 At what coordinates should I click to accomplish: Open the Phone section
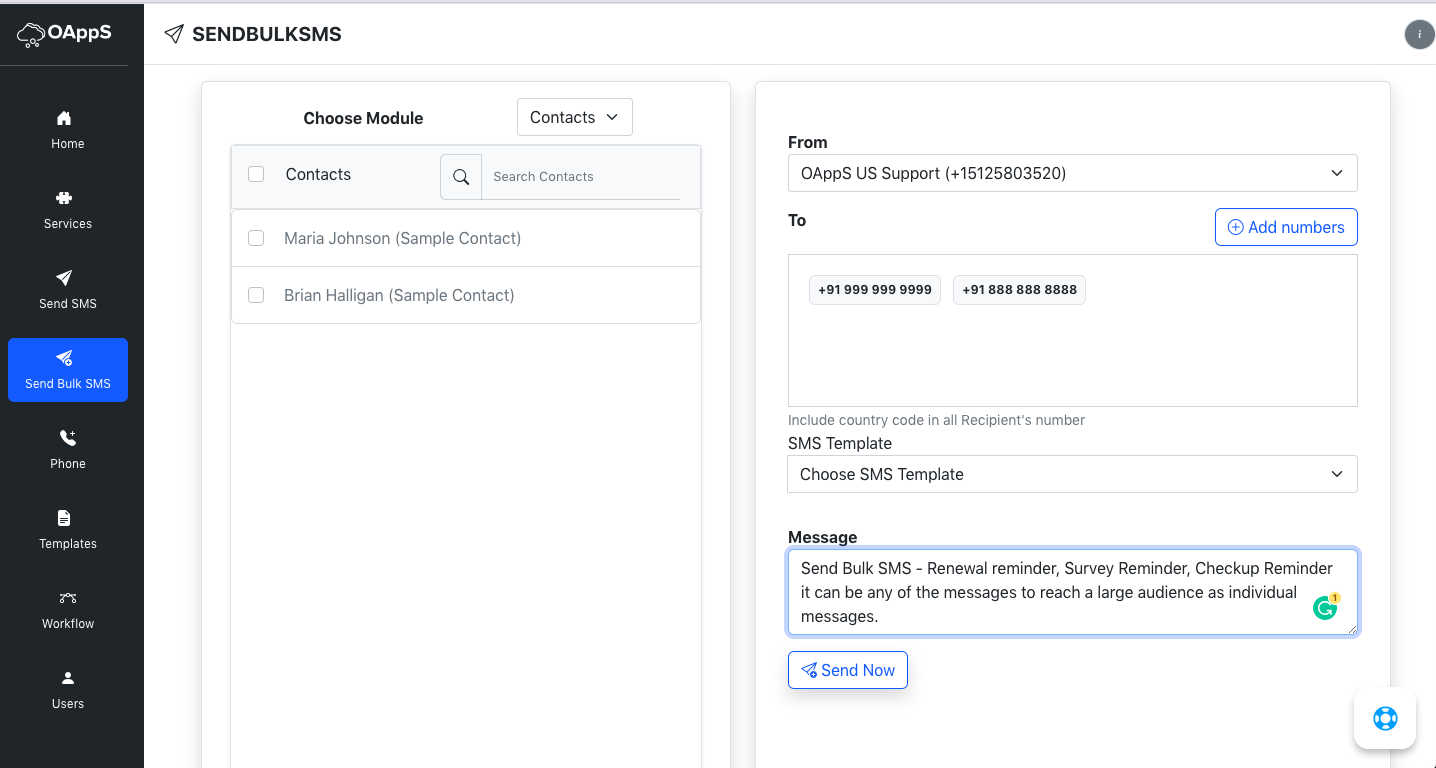(68, 450)
